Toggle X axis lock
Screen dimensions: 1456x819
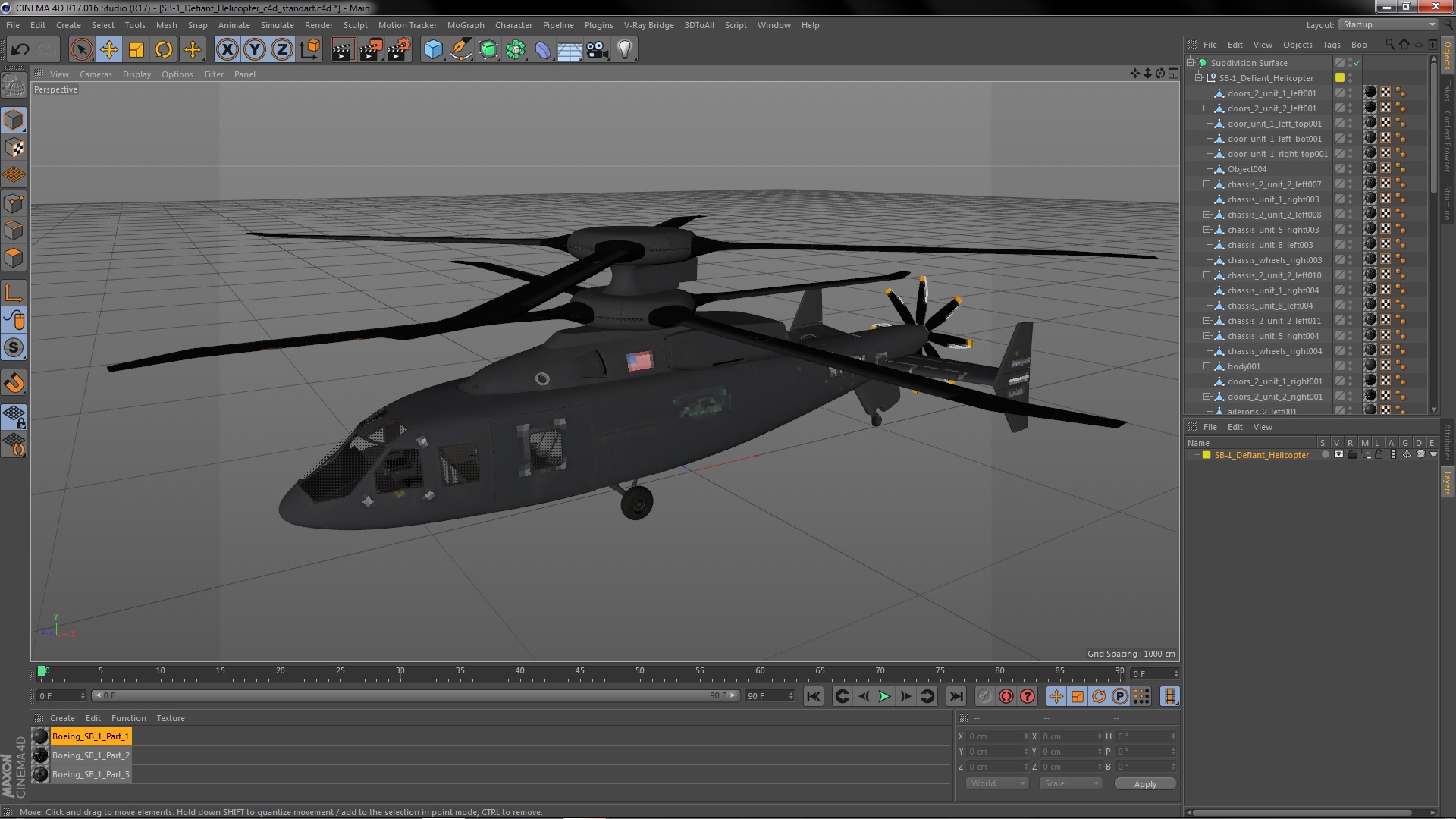tap(227, 50)
